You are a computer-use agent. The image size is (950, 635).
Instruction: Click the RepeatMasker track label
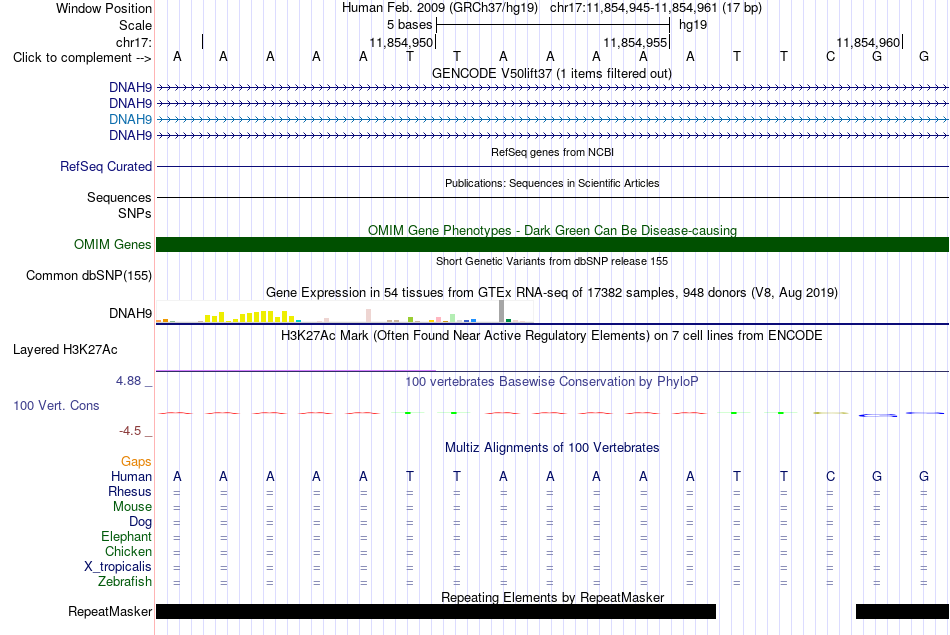click(110, 611)
